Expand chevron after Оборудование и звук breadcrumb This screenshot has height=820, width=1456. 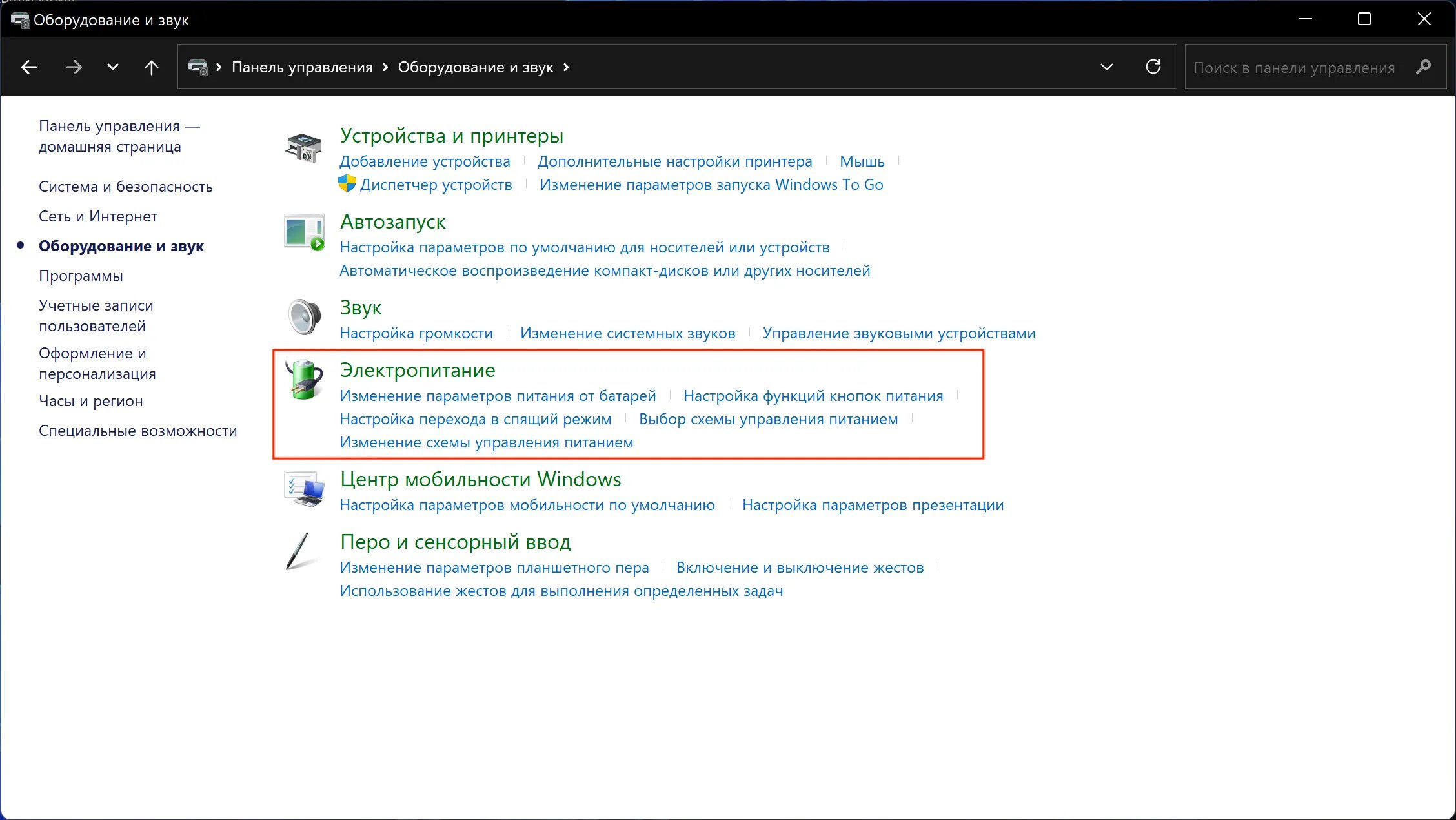tap(566, 67)
